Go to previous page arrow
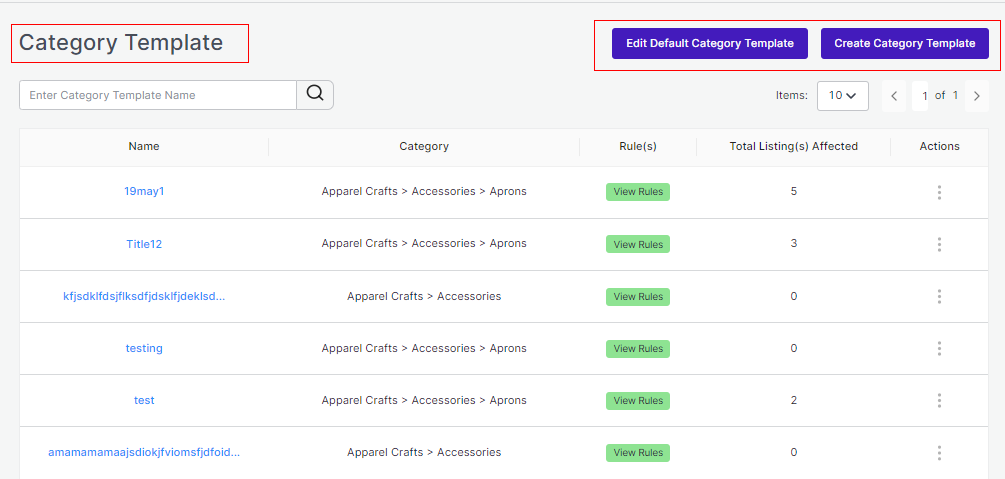The image size is (1005, 479). click(x=894, y=96)
